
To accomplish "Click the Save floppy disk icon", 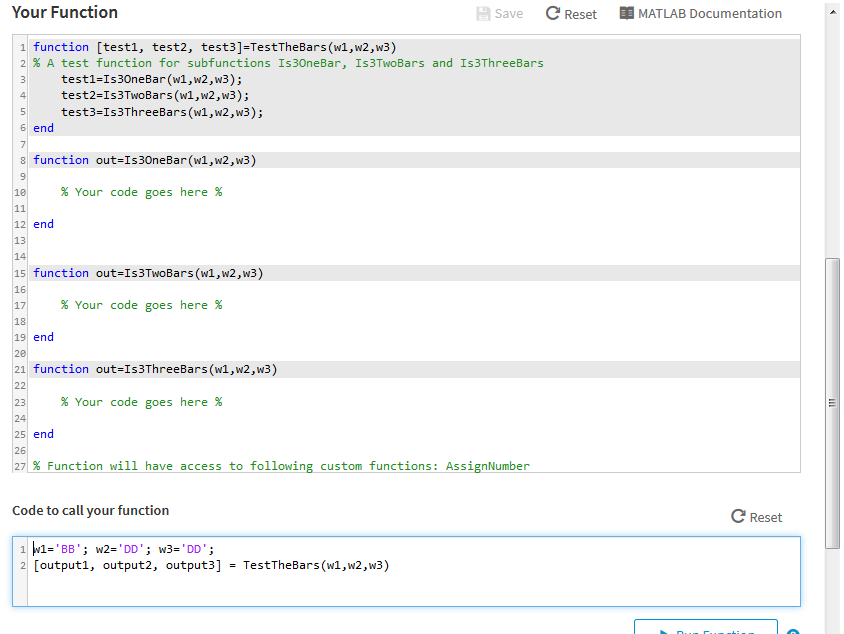I will pos(484,14).
